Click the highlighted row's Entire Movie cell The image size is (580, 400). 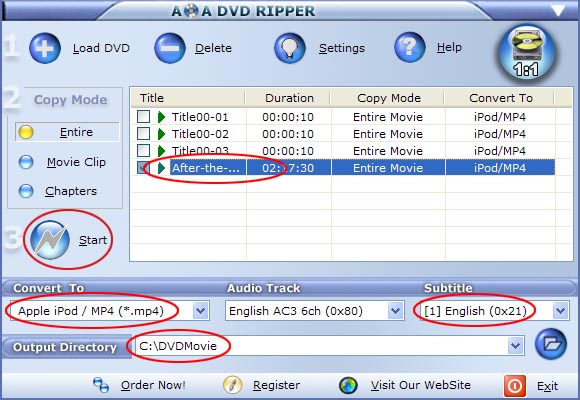coord(388,168)
